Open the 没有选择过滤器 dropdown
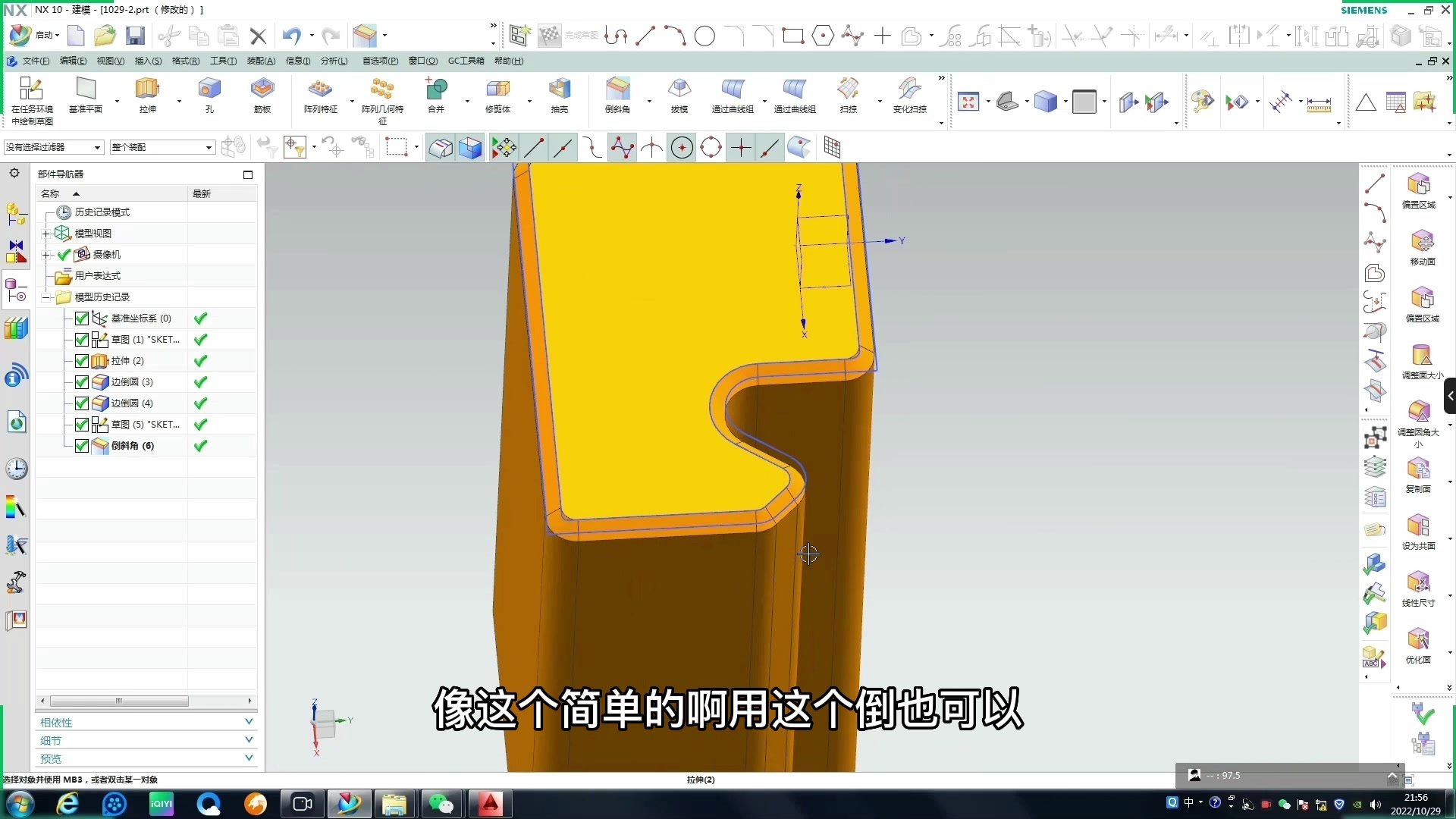Viewport: 1456px width, 819px height. (97, 147)
